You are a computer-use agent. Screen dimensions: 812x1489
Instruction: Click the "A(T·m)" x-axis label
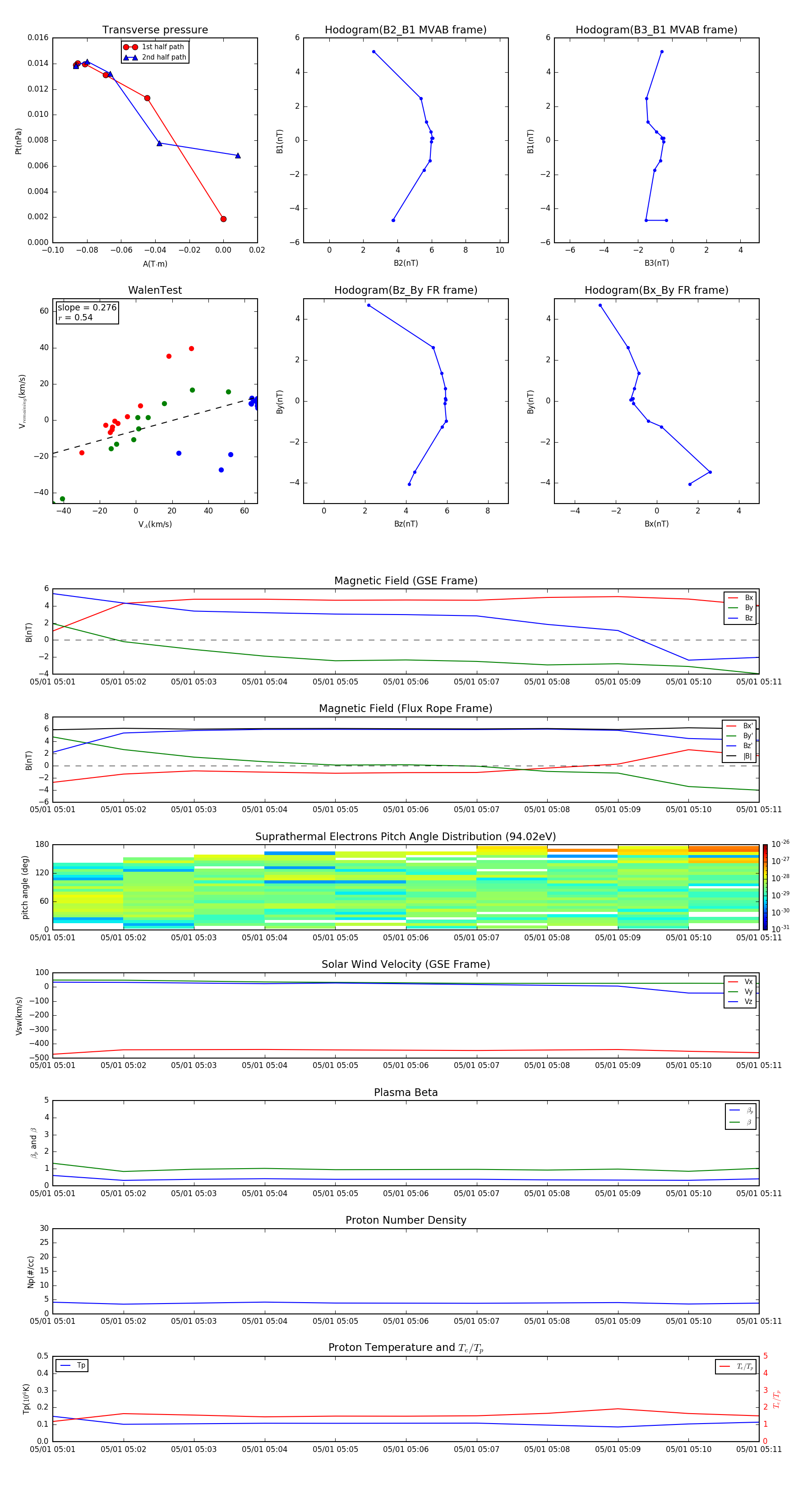[x=155, y=264]
